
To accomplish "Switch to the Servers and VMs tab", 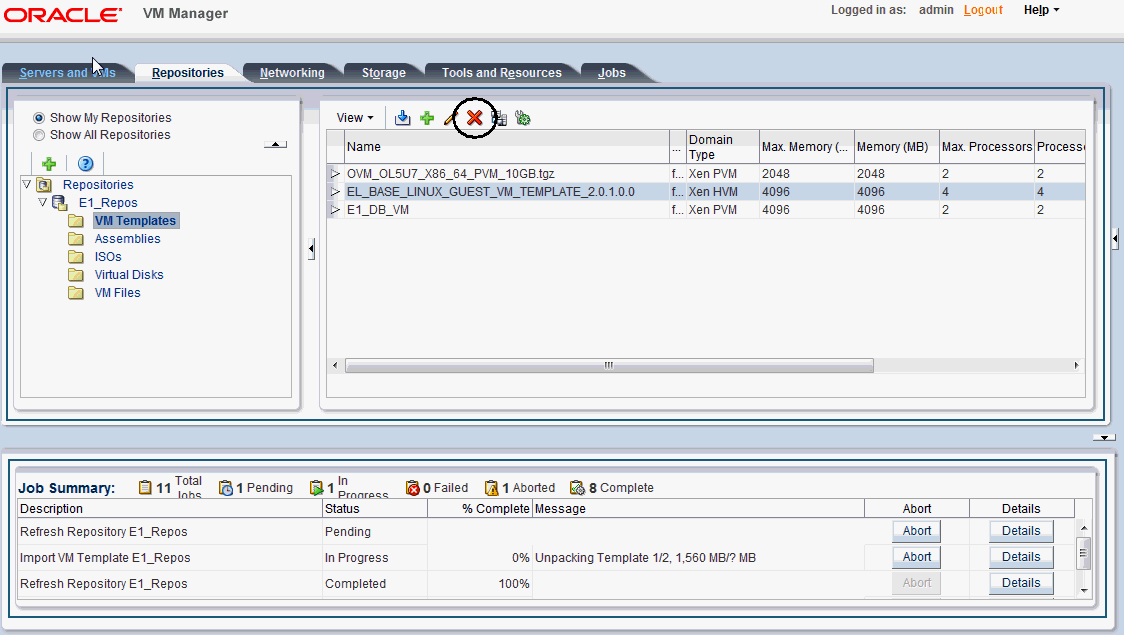I will click(67, 72).
